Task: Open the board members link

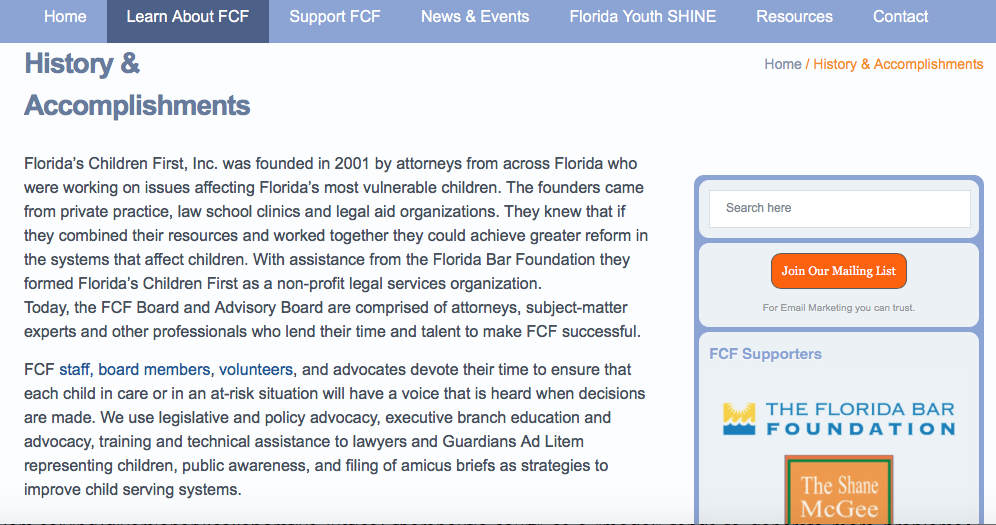Action: 154,369
